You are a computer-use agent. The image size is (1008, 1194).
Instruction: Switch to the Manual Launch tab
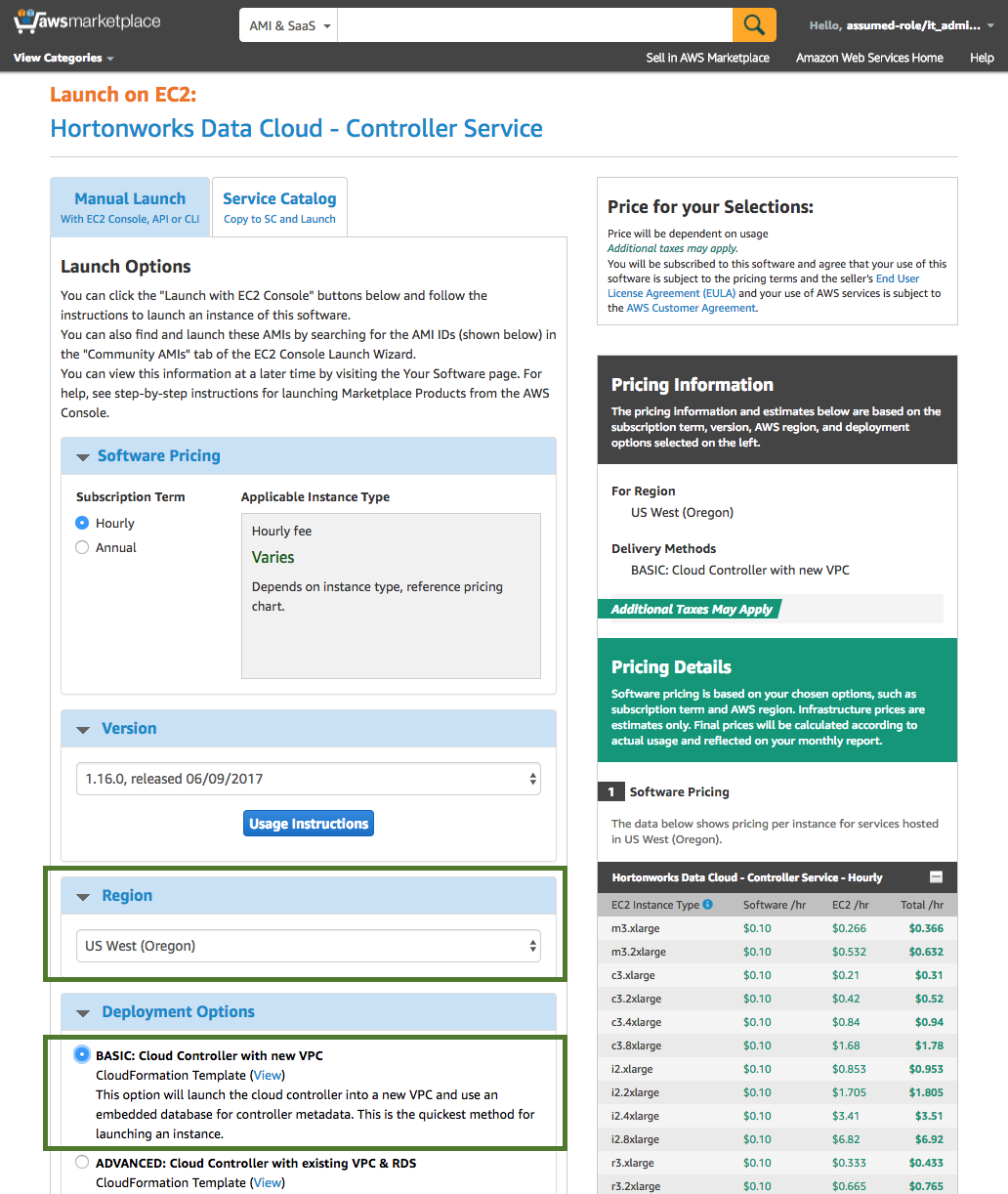(129, 206)
